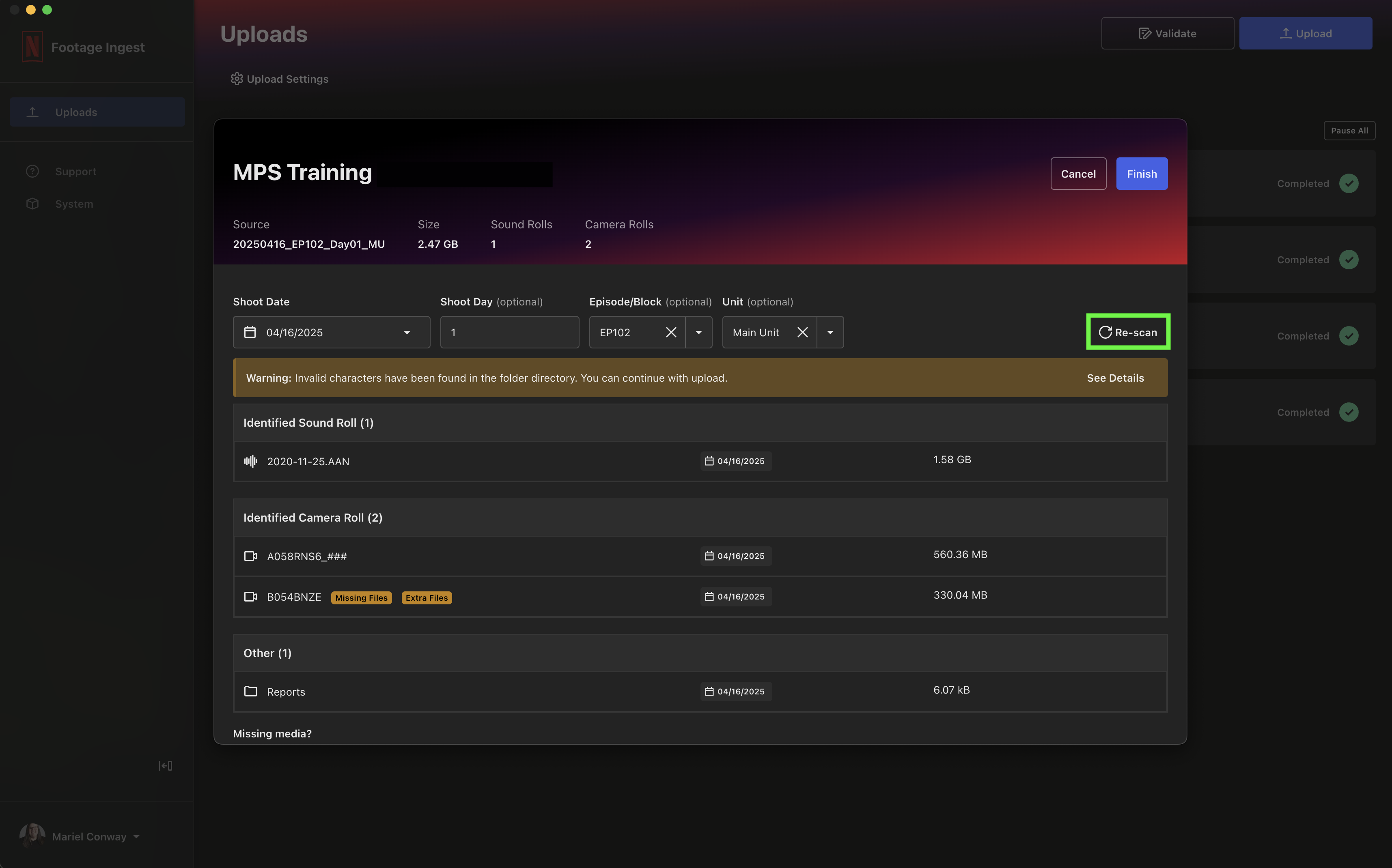Click the 2.47 GB size value

pyautogui.click(x=437, y=244)
